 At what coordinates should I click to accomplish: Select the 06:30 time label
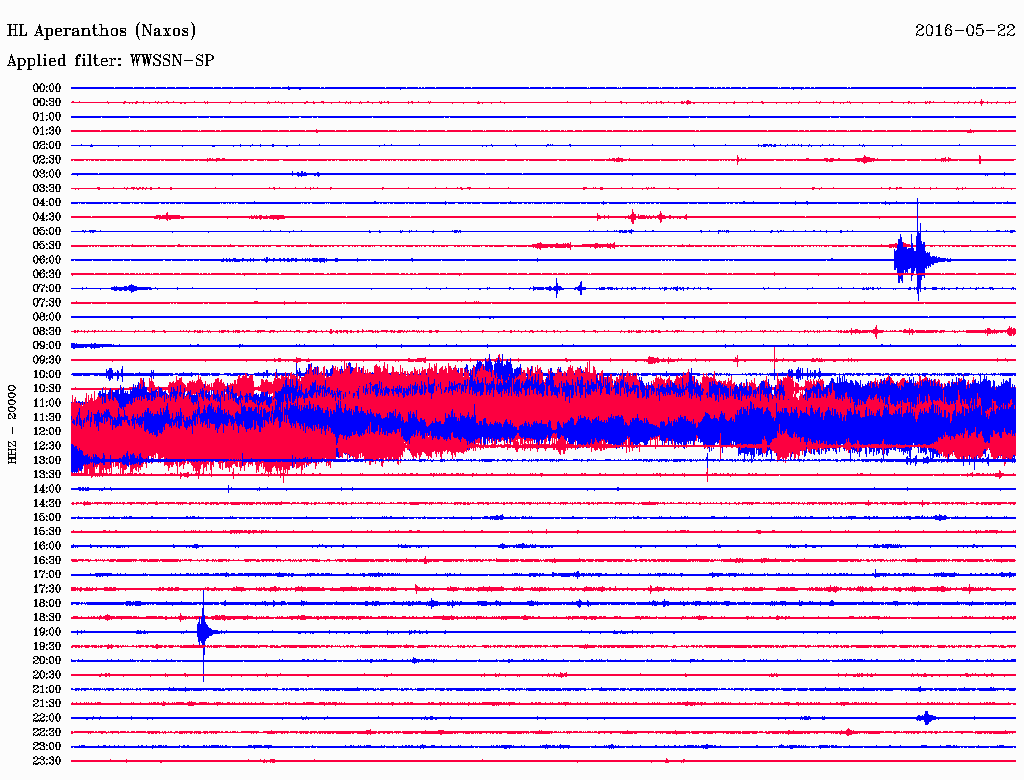click(x=47, y=274)
